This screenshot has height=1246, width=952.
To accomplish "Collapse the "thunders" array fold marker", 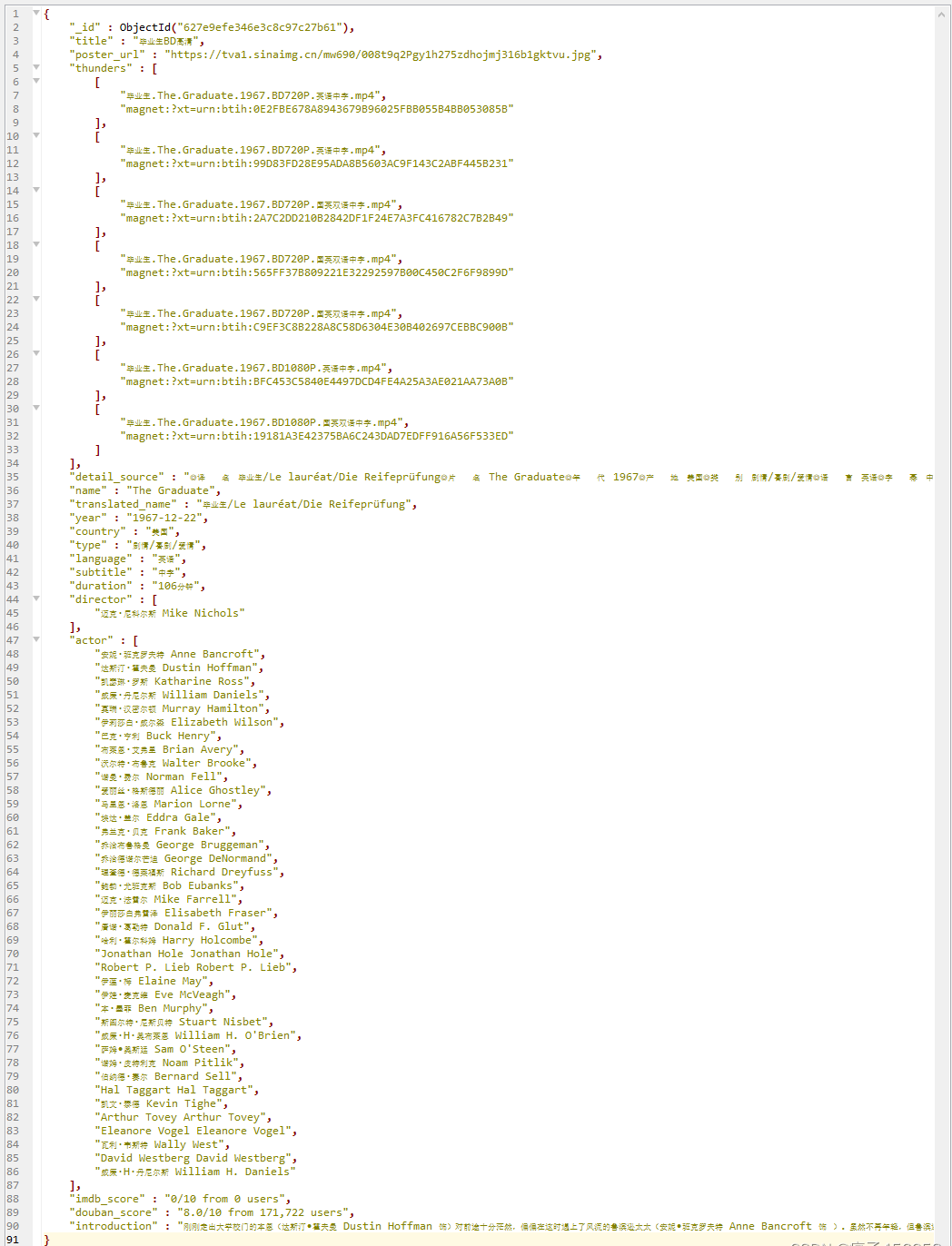I will (36, 67).
